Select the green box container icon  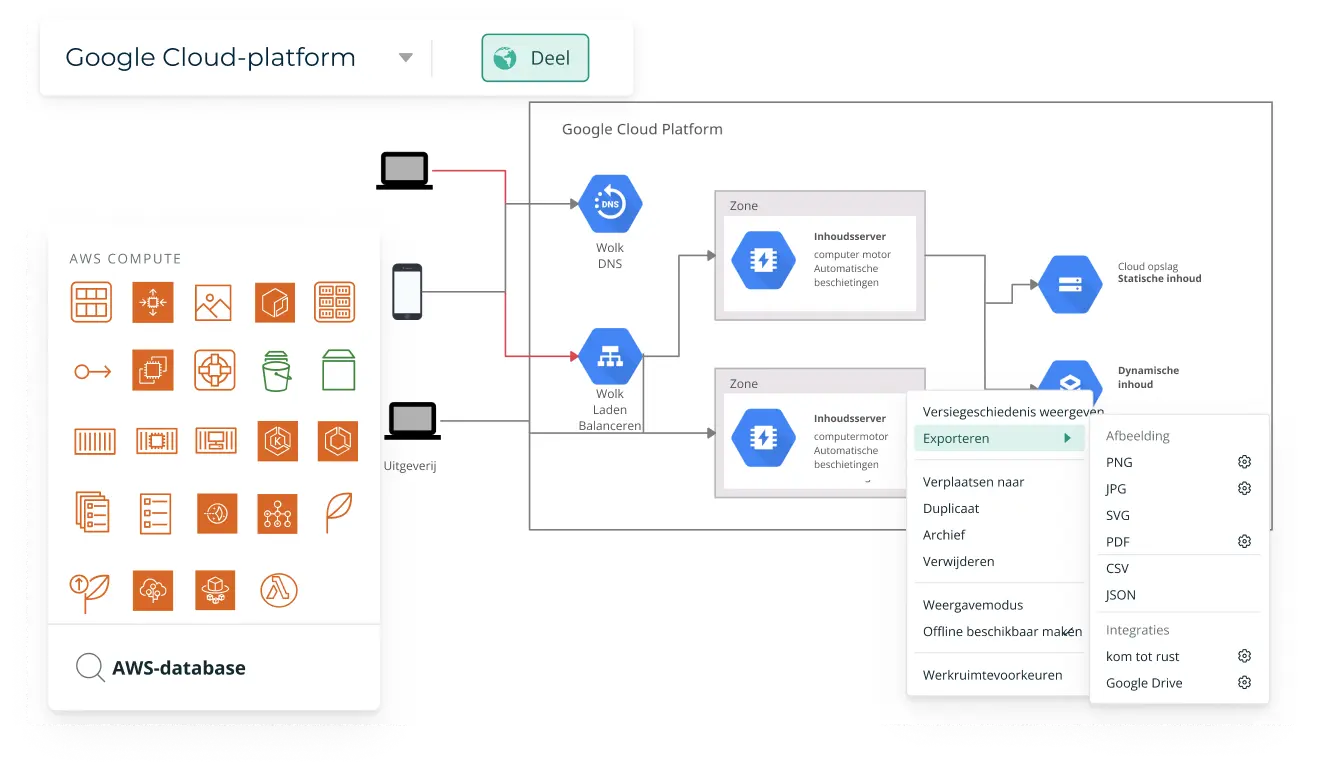pyautogui.click(x=339, y=369)
